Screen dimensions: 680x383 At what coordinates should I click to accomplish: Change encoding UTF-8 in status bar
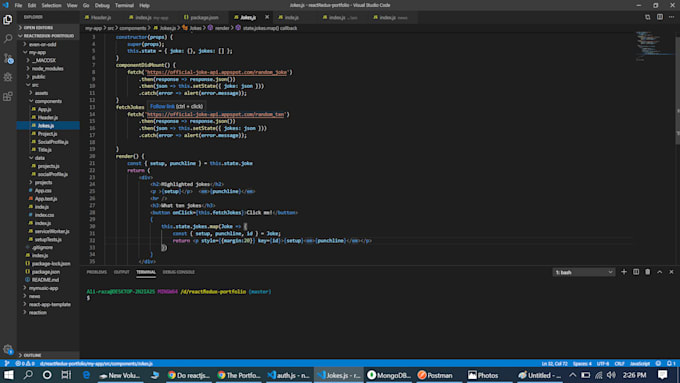[603, 363]
